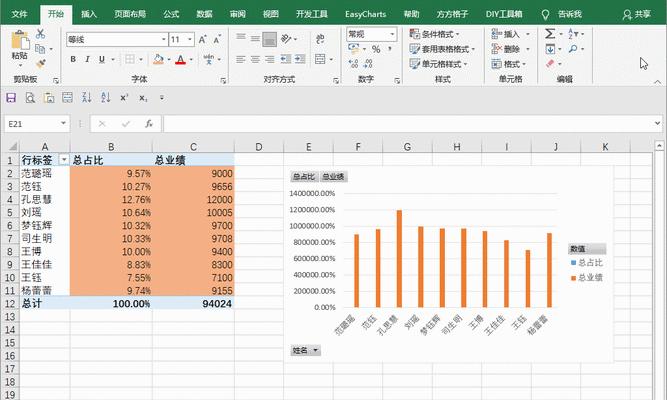Switch to the 插入 tab
This screenshot has width=667, height=400.
click(x=89, y=14)
